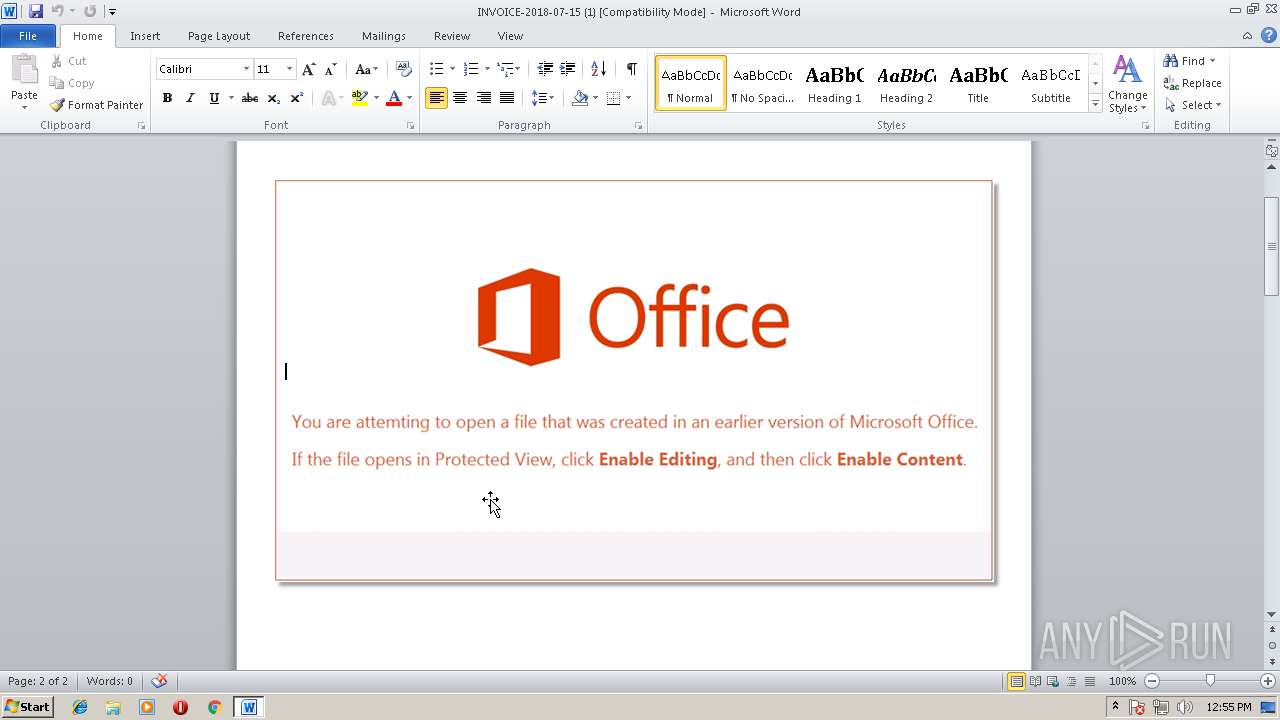
Task: Set Center text alignment
Action: (x=460, y=98)
